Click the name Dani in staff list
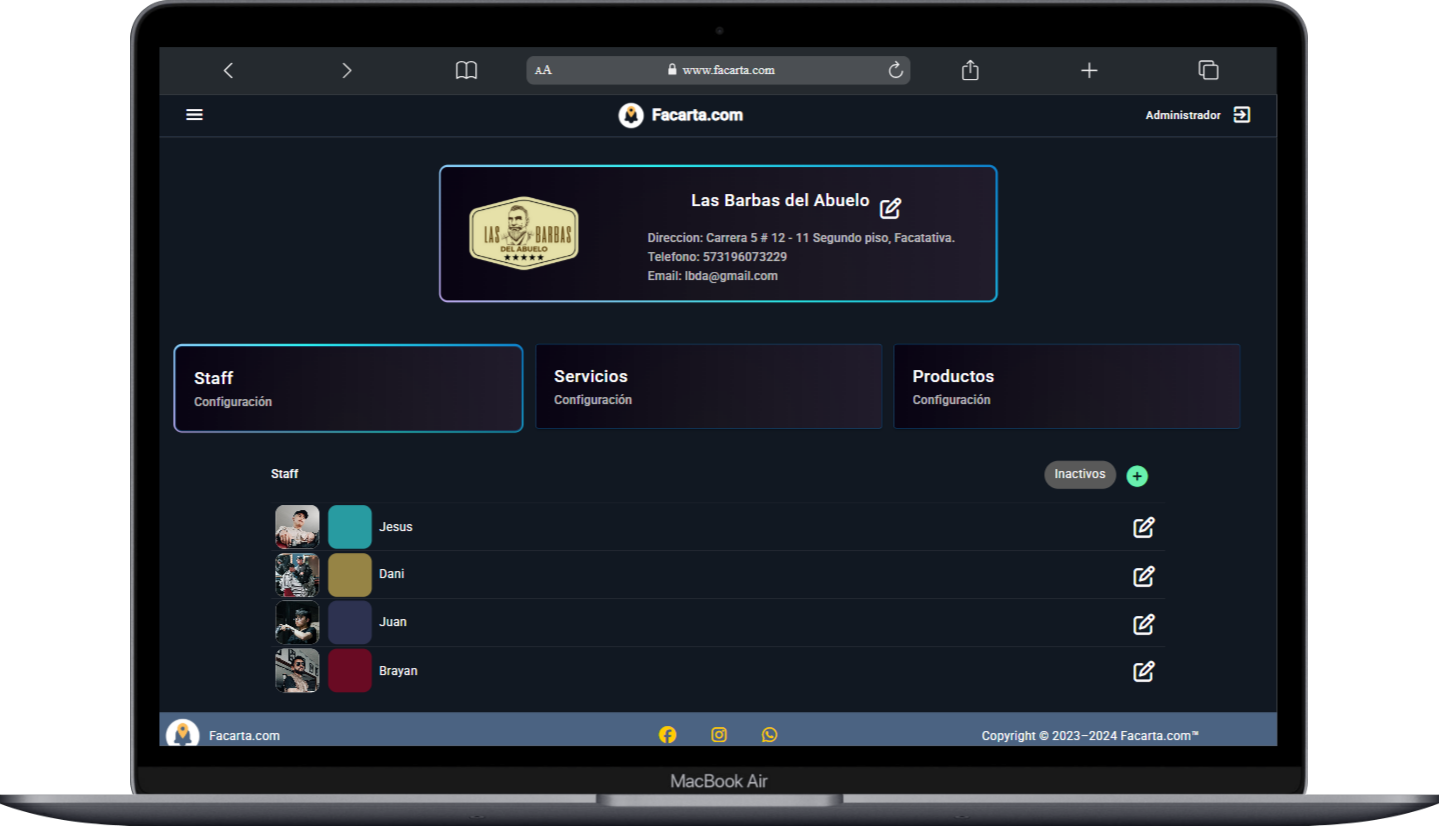Screen dimensions: 1439x826 392,574
